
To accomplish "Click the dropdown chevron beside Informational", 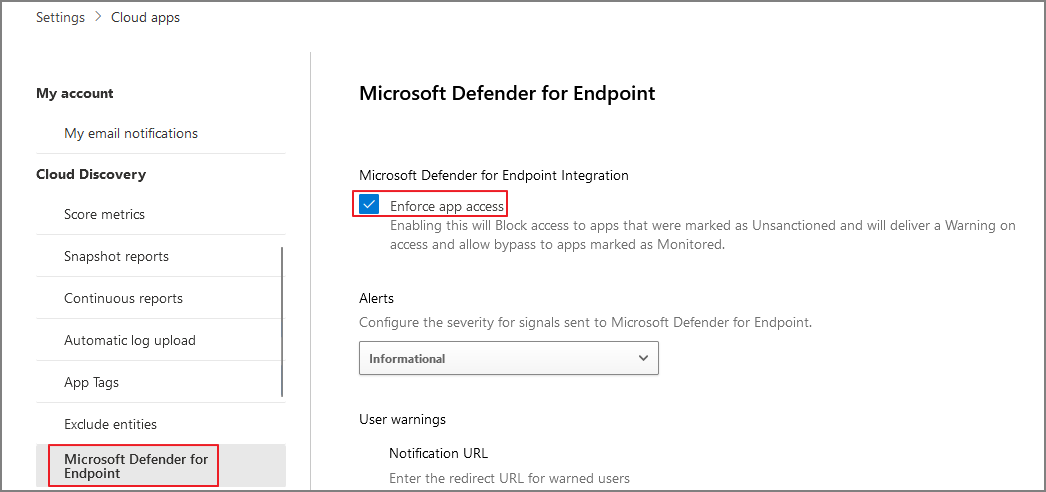I will tap(643, 358).
